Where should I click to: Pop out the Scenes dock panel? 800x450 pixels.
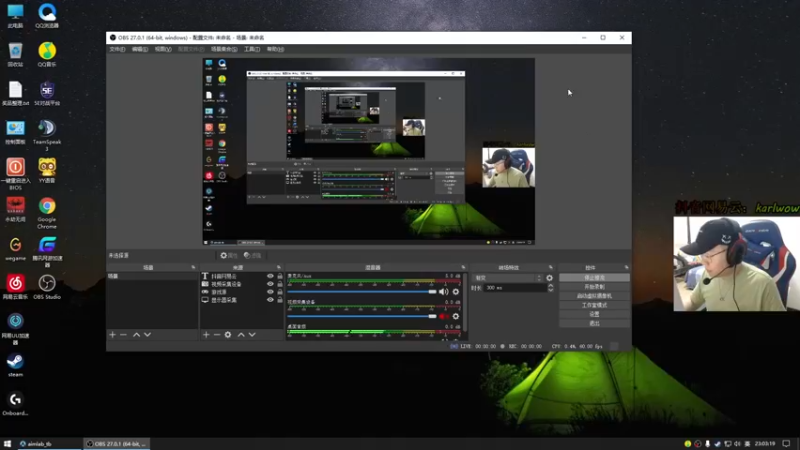[193, 267]
